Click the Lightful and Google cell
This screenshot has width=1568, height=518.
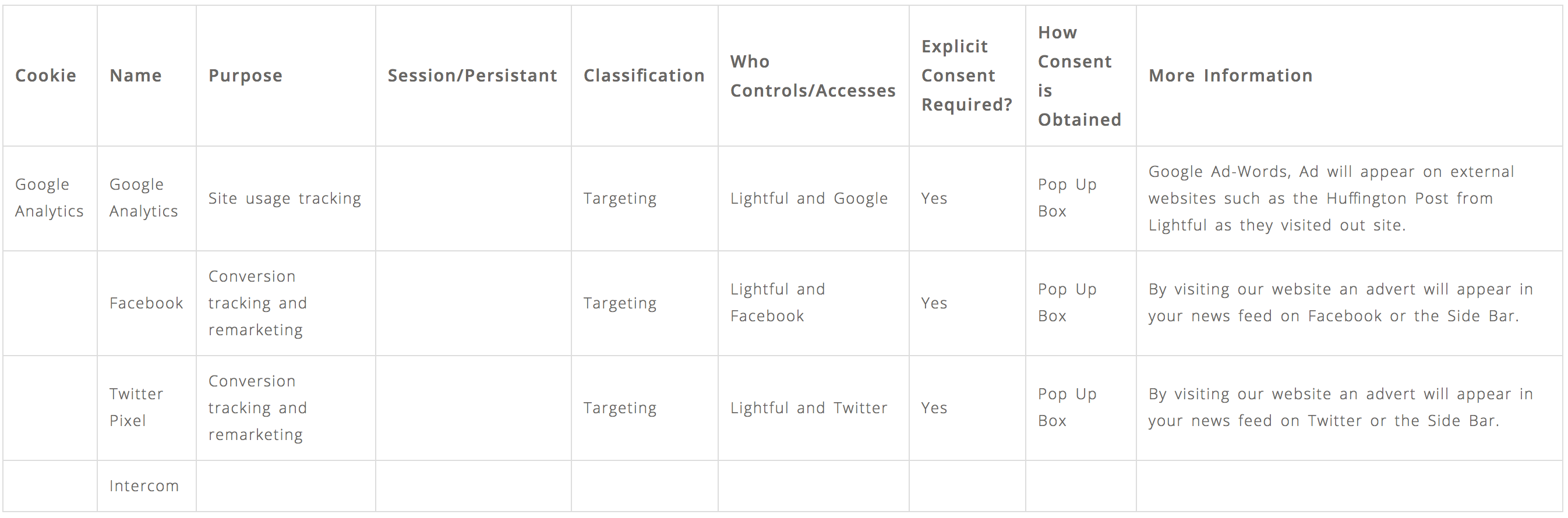(809, 198)
